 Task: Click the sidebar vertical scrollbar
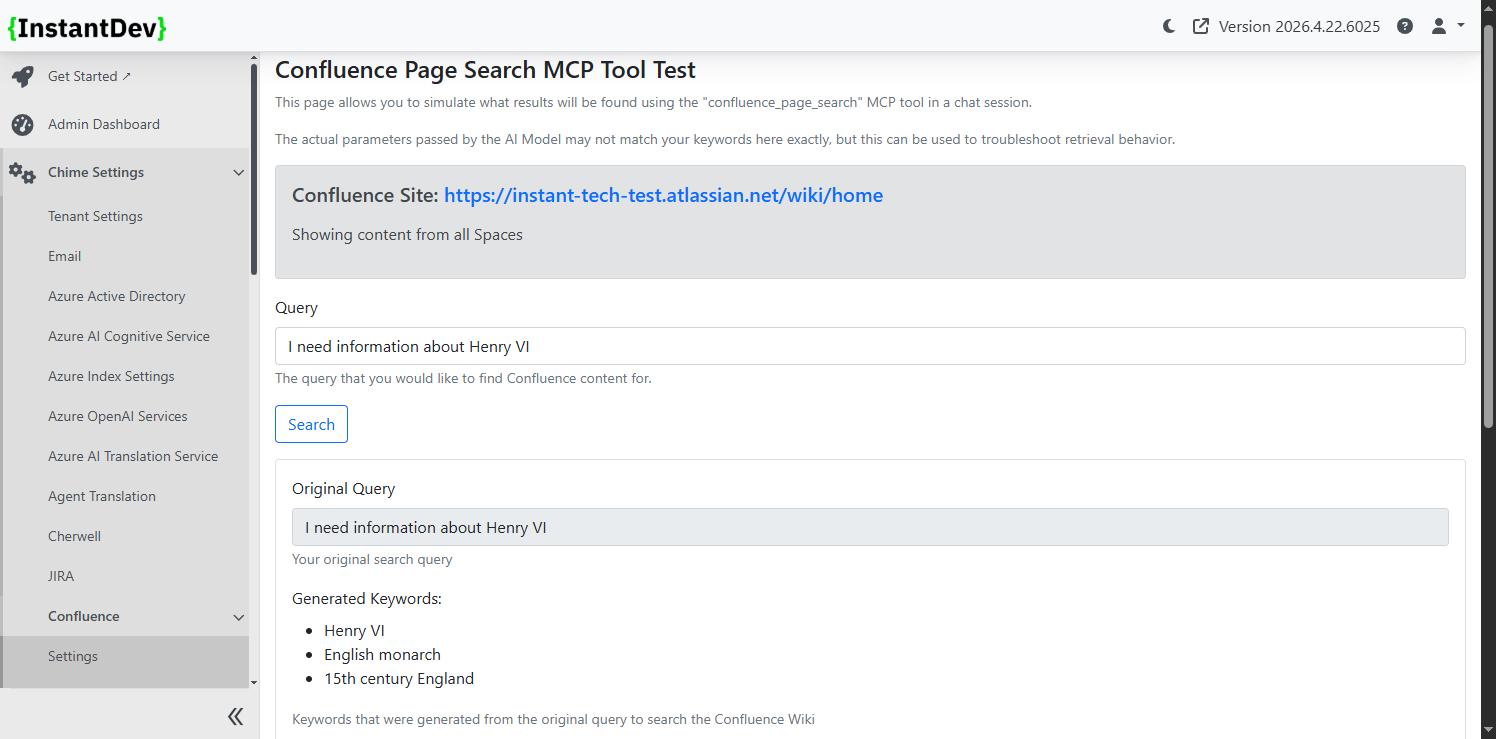[x=254, y=170]
